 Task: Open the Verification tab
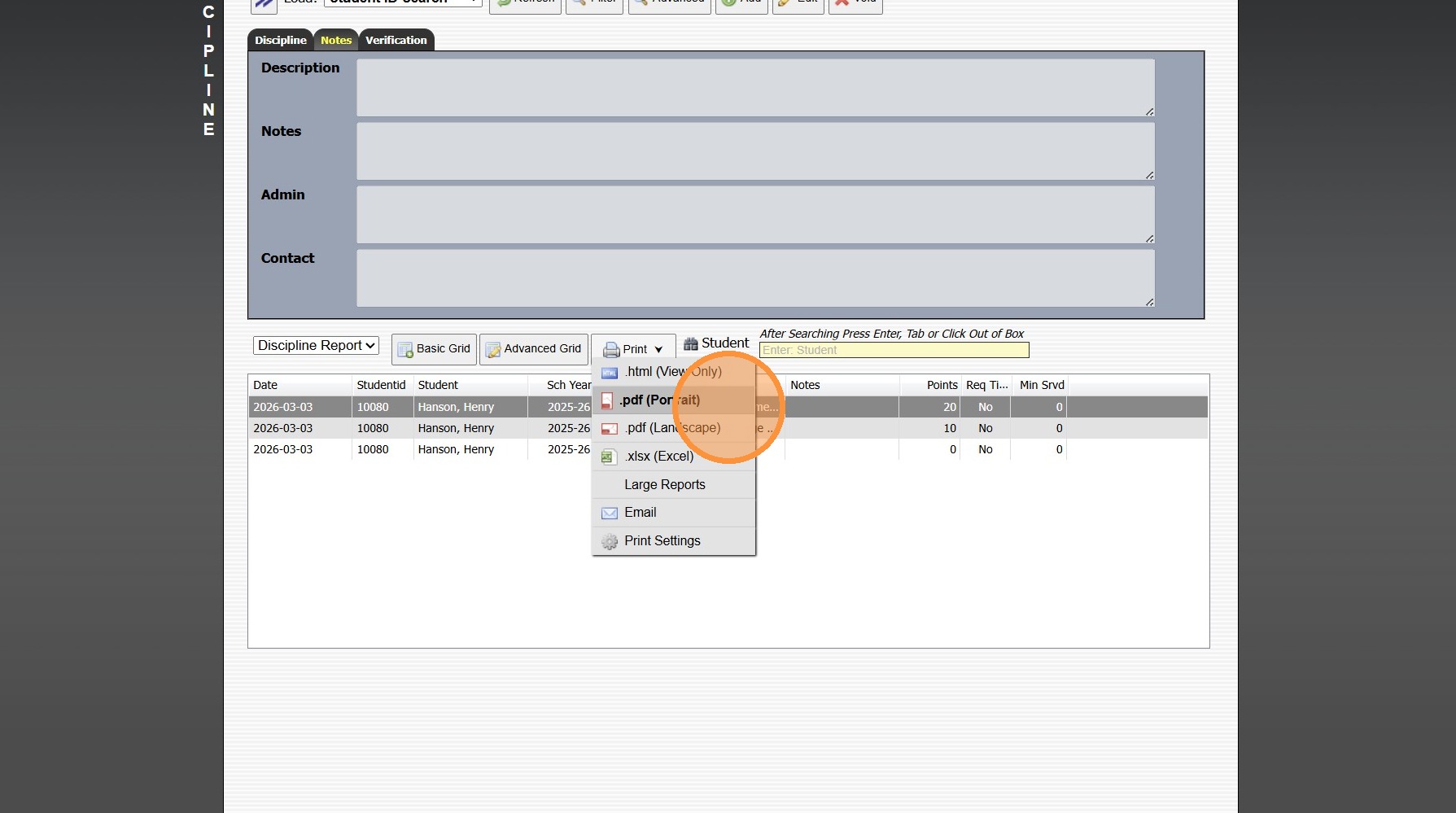coord(396,40)
